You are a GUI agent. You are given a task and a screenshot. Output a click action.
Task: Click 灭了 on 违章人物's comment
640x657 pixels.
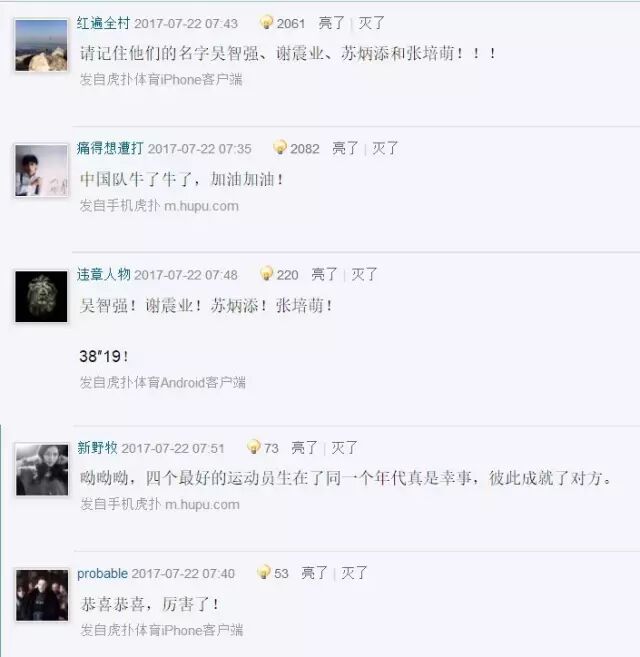coord(365,274)
